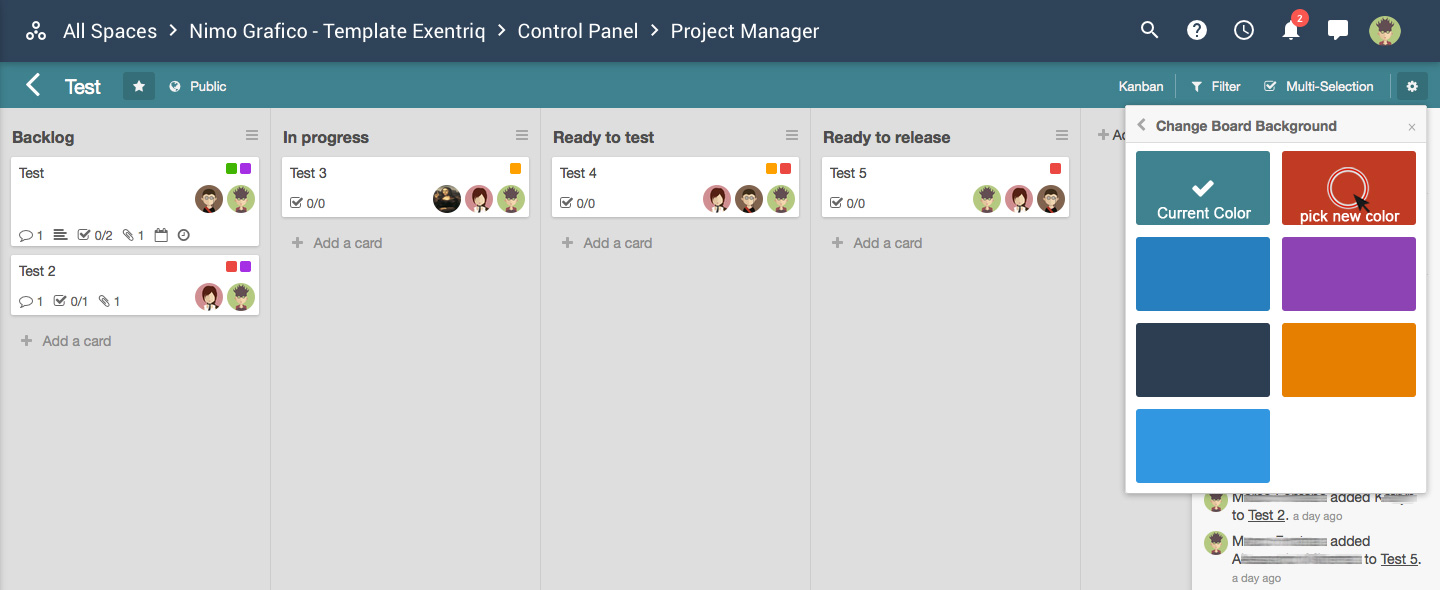Click the 0/0 checklist on Test 3 card

click(307, 203)
